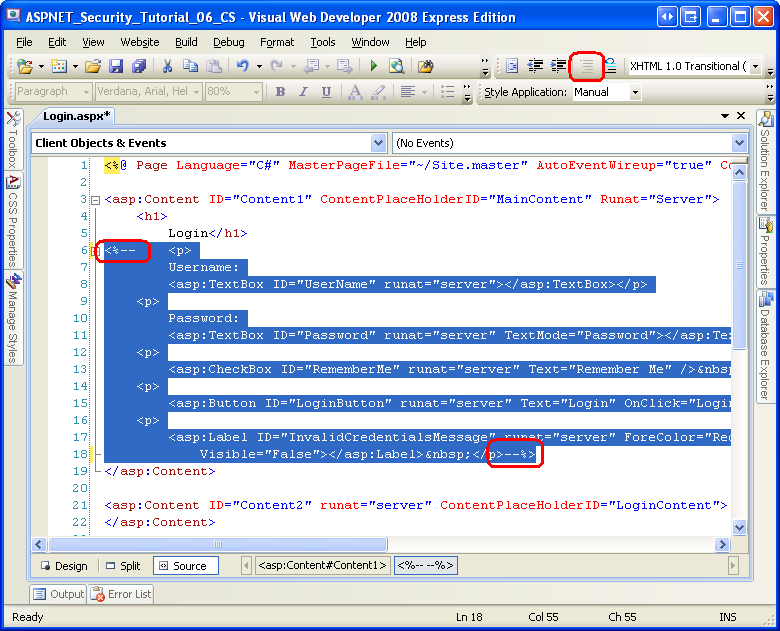
Task: Open the File menu
Action: coord(24,42)
